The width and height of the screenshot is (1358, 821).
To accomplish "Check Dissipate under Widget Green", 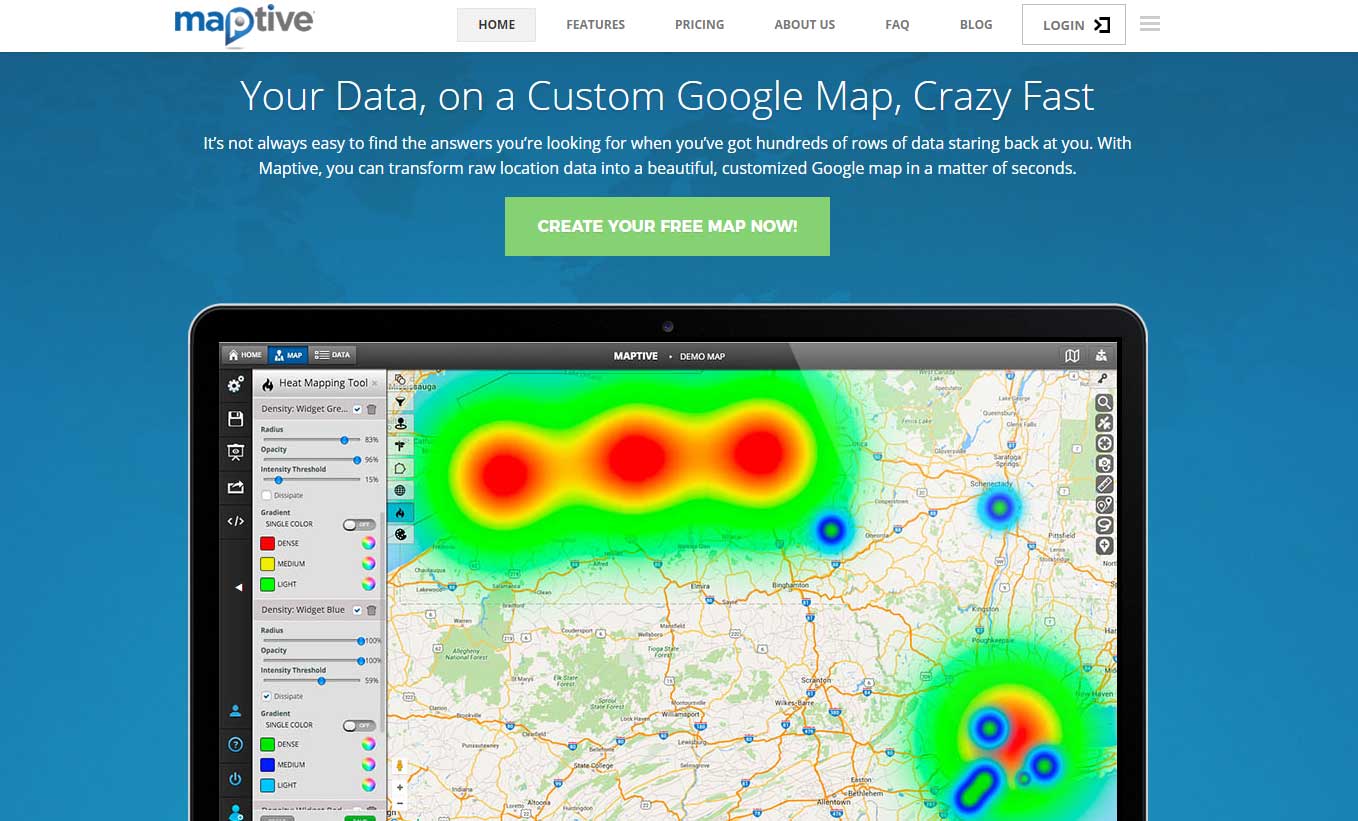I will pyautogui.click(x=266, y=495).
